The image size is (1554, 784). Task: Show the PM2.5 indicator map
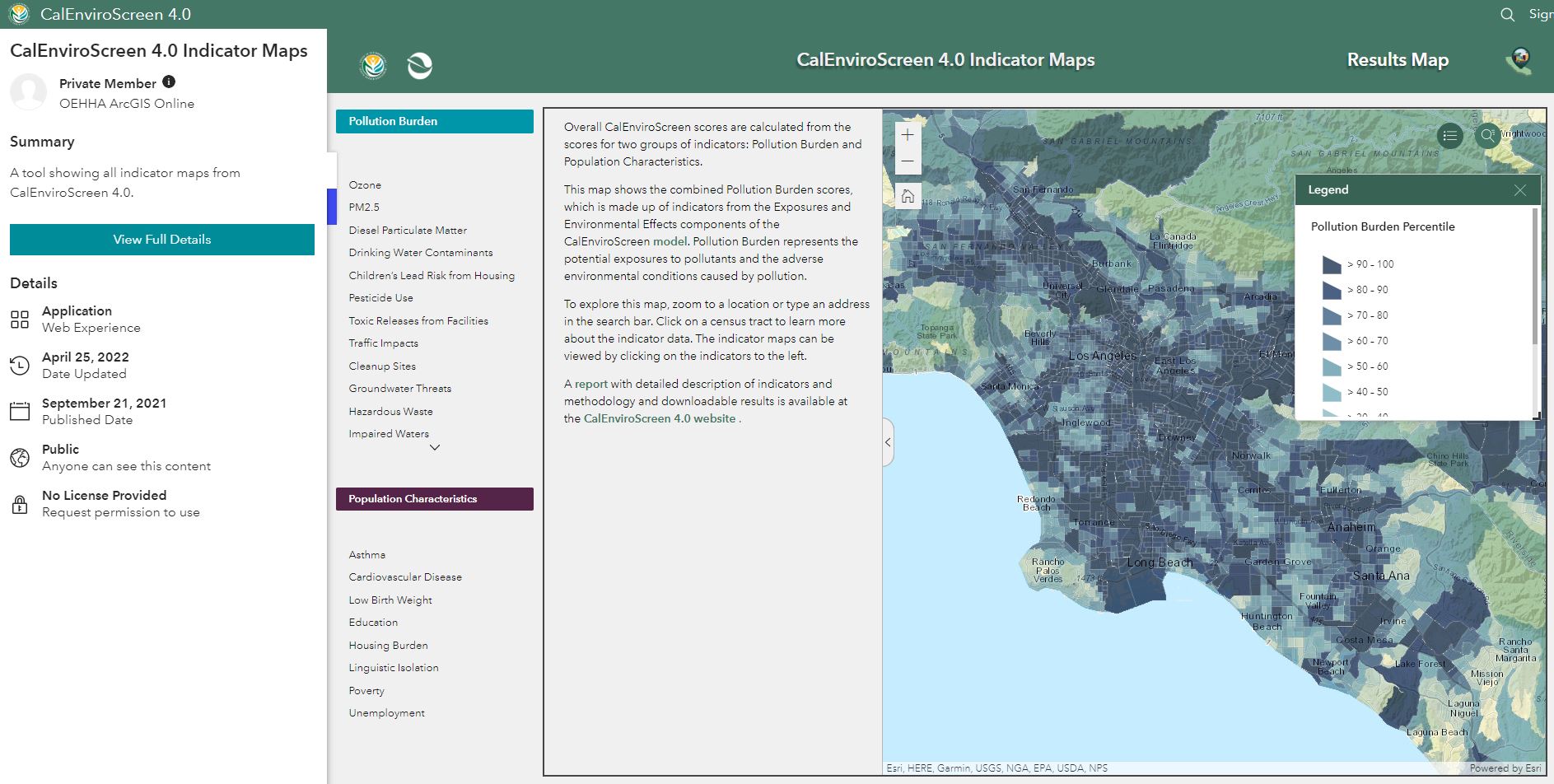[x=364, y=208]
